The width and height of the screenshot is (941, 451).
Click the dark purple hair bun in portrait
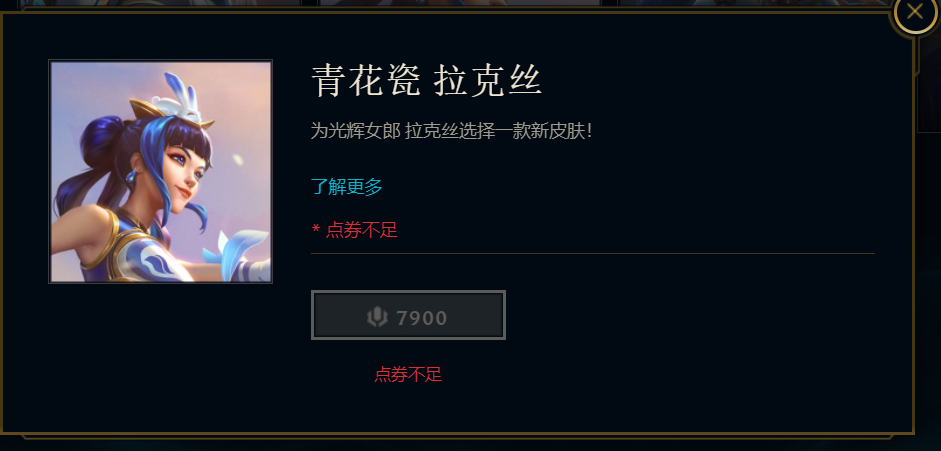pyautogui.click(x=104, y=143)
